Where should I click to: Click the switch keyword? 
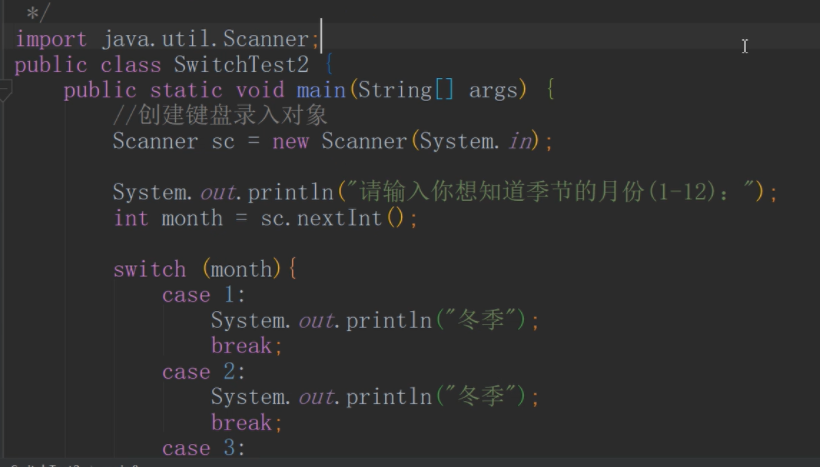click(x=149, y=269)
